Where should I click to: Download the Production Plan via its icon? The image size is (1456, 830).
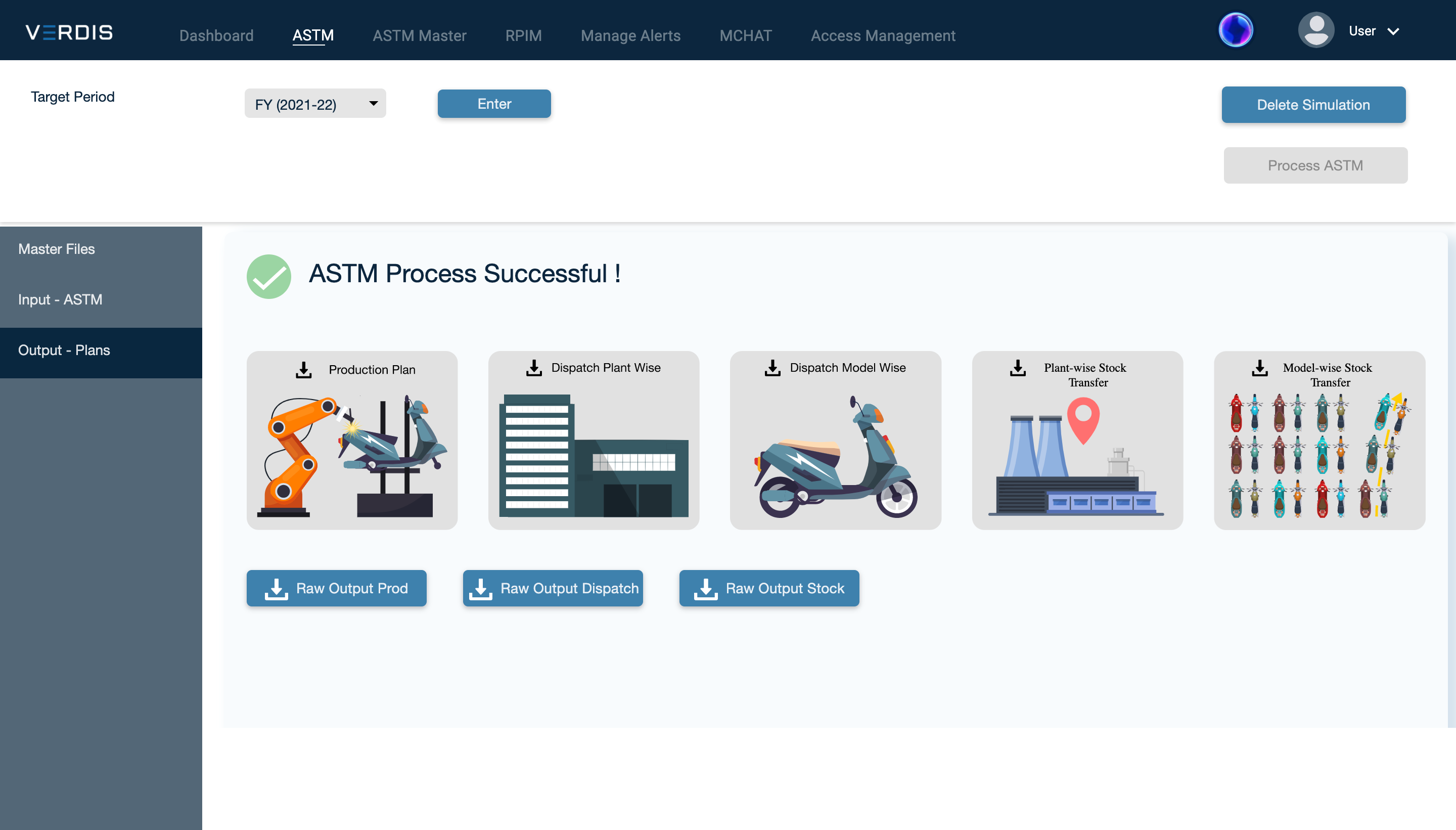pyautogui.click(x=304, y=370)
